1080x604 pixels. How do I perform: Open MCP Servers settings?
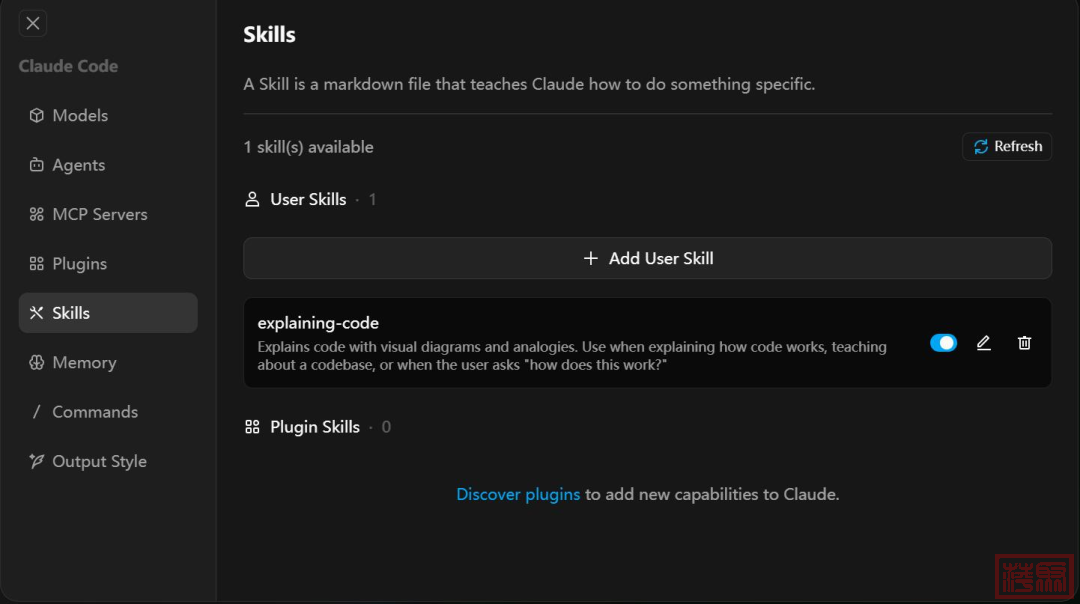(99, 214)
